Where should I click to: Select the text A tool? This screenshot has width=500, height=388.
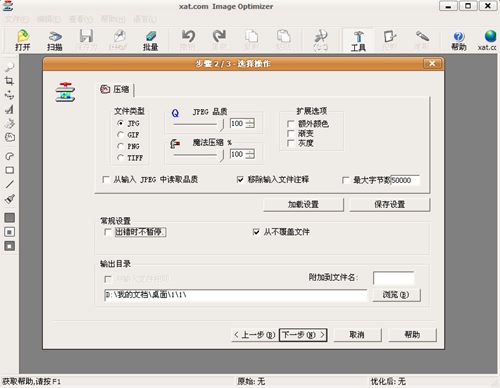9,109
